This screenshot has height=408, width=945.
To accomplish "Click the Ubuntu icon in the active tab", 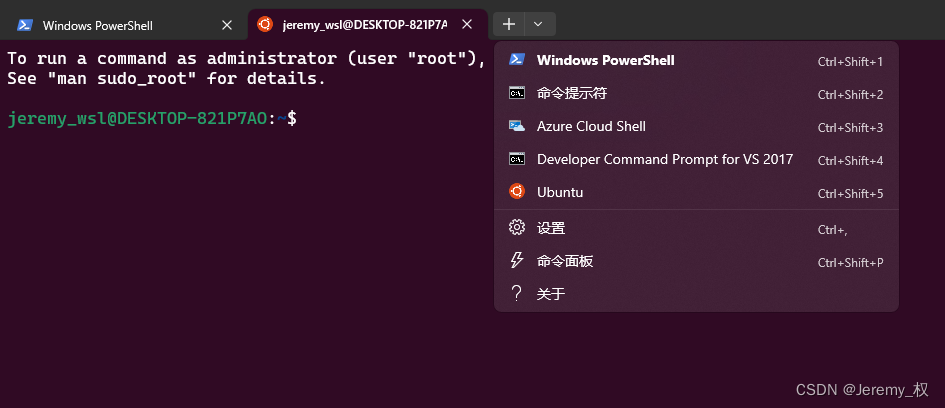I will (x=264, y=24).
